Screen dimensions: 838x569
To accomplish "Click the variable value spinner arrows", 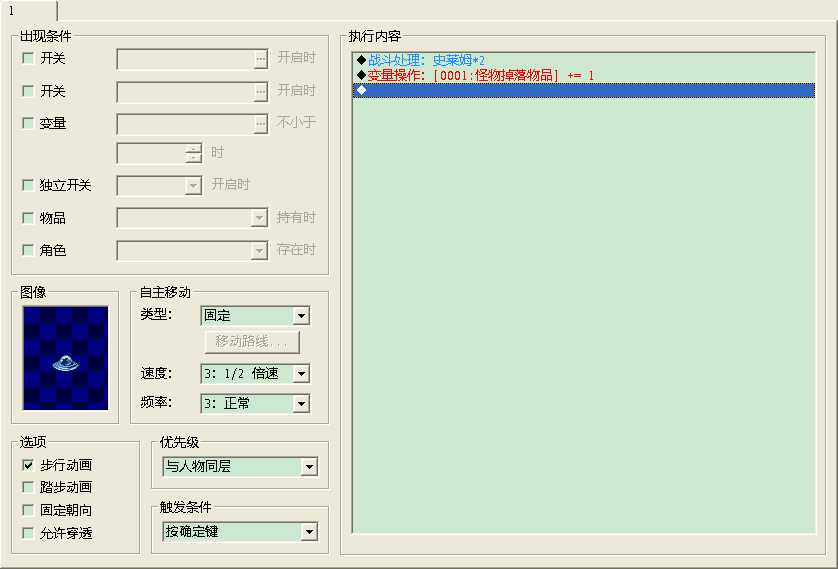I will pyautogui.click(x=194, y=153).
